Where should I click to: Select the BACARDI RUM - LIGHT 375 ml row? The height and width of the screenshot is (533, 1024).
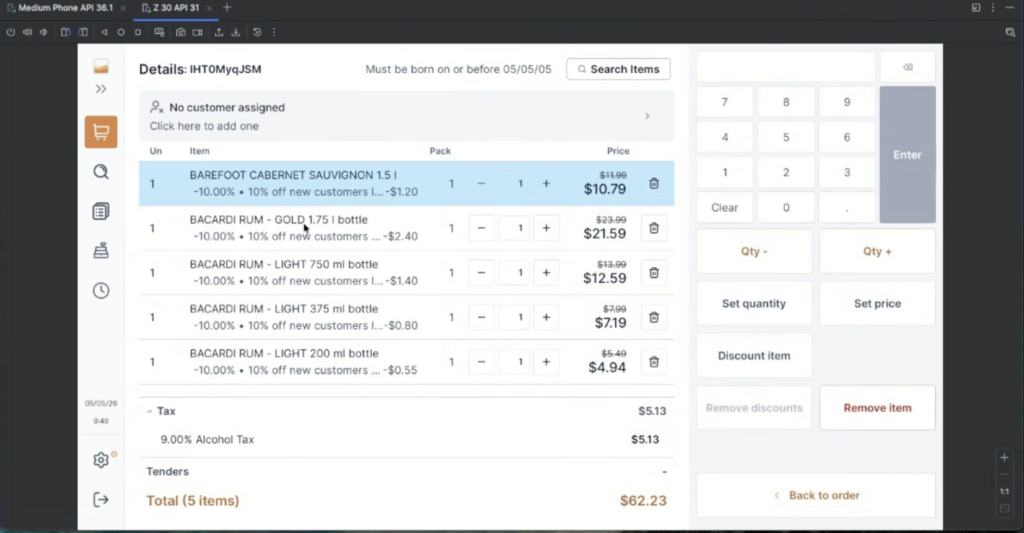tap(406, 317)
